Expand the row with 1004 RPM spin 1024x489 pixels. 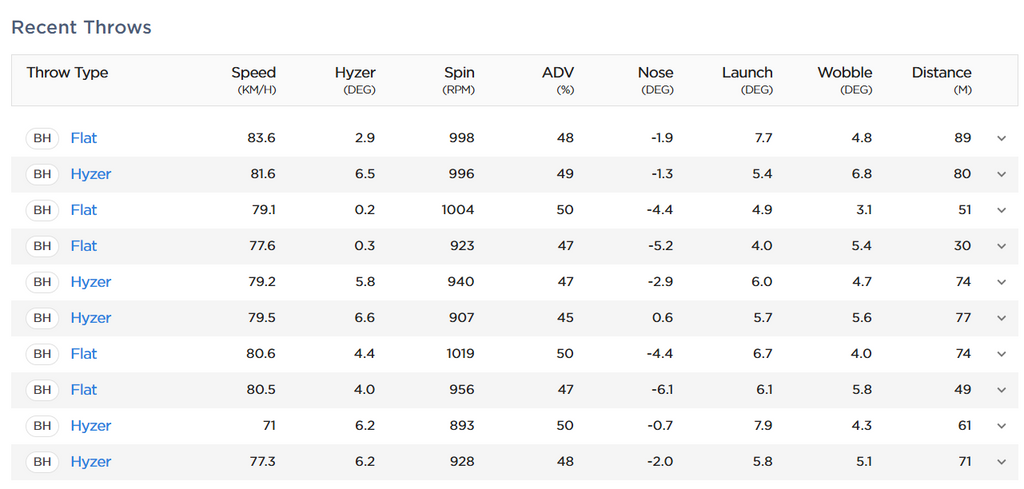point(1001,210)
